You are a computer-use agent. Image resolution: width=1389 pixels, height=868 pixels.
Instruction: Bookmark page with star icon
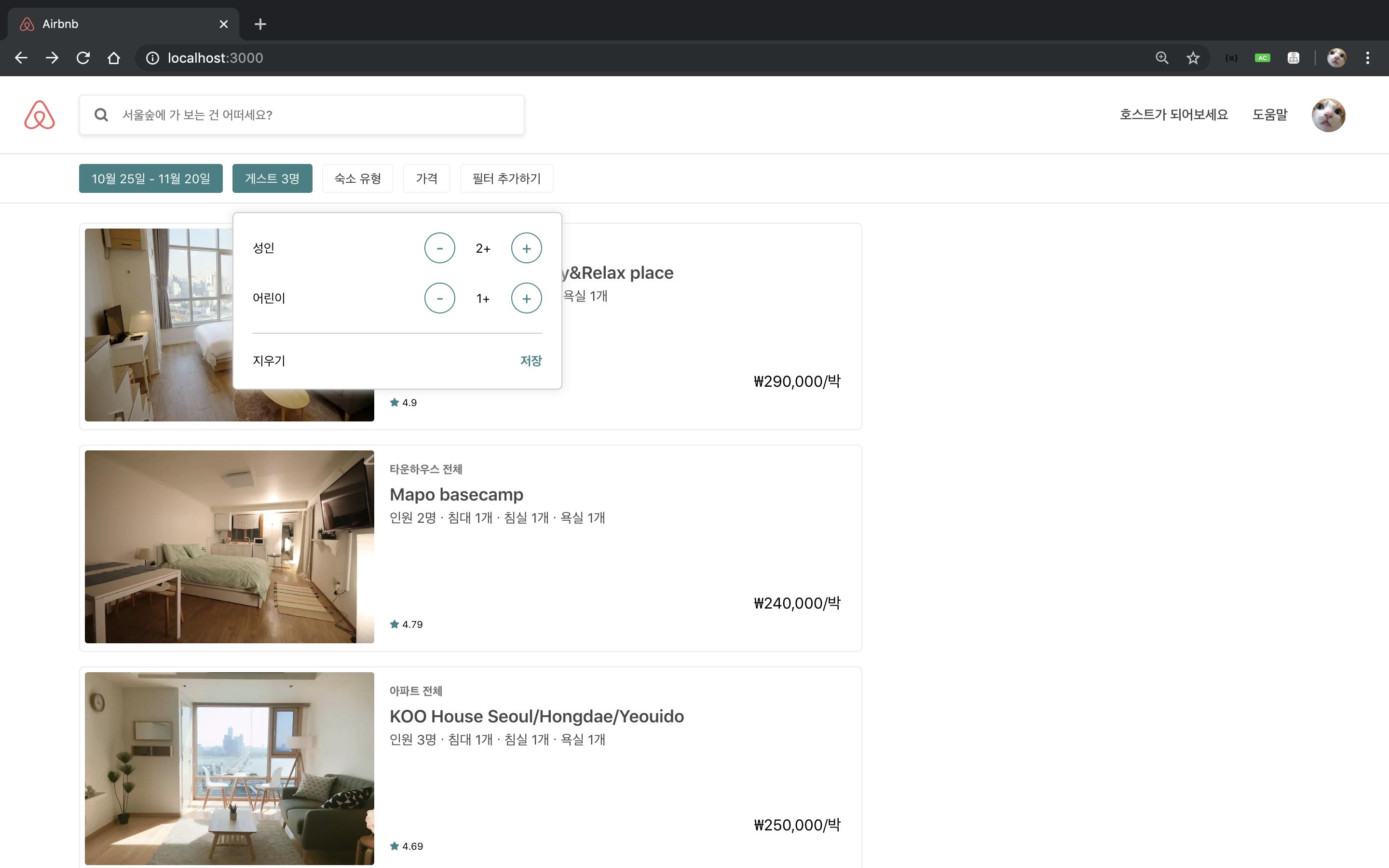1193,58
